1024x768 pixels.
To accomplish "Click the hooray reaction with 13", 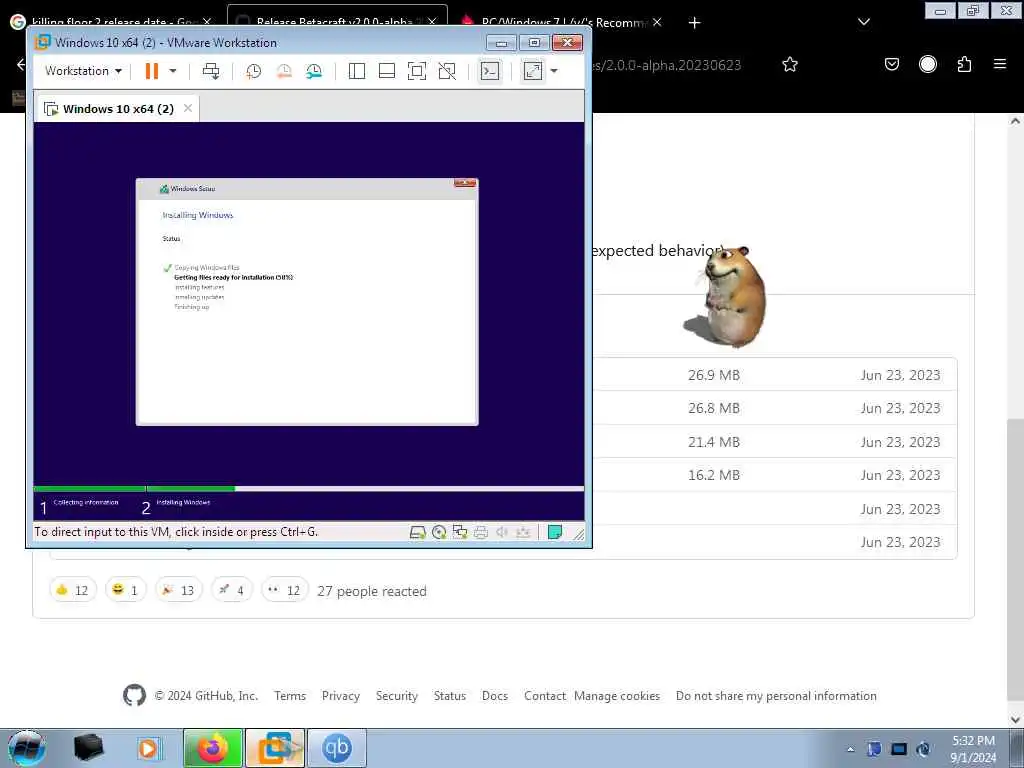I will click(179, 590).
